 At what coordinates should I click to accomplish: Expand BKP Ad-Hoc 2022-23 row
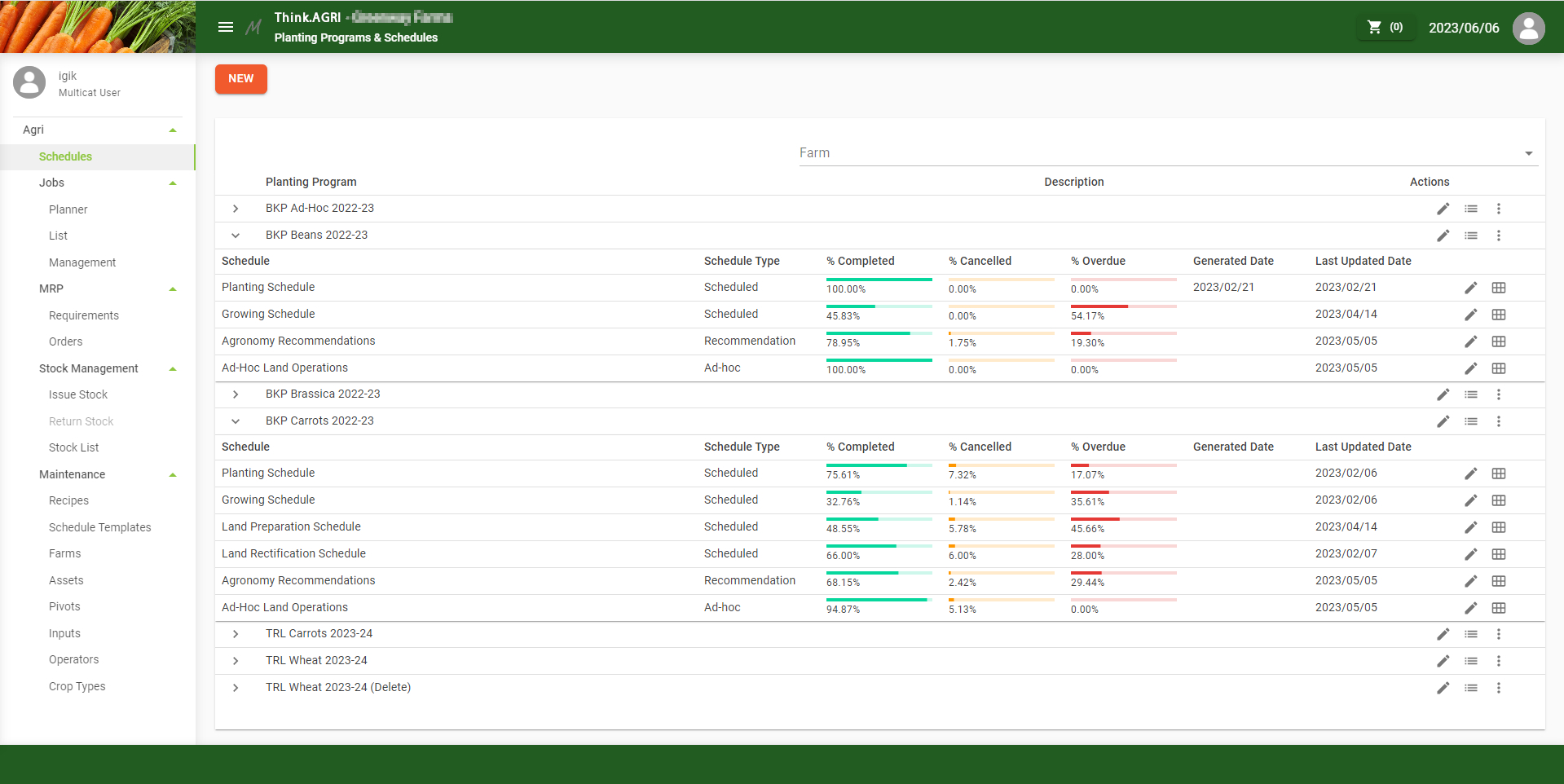(236, 209)
